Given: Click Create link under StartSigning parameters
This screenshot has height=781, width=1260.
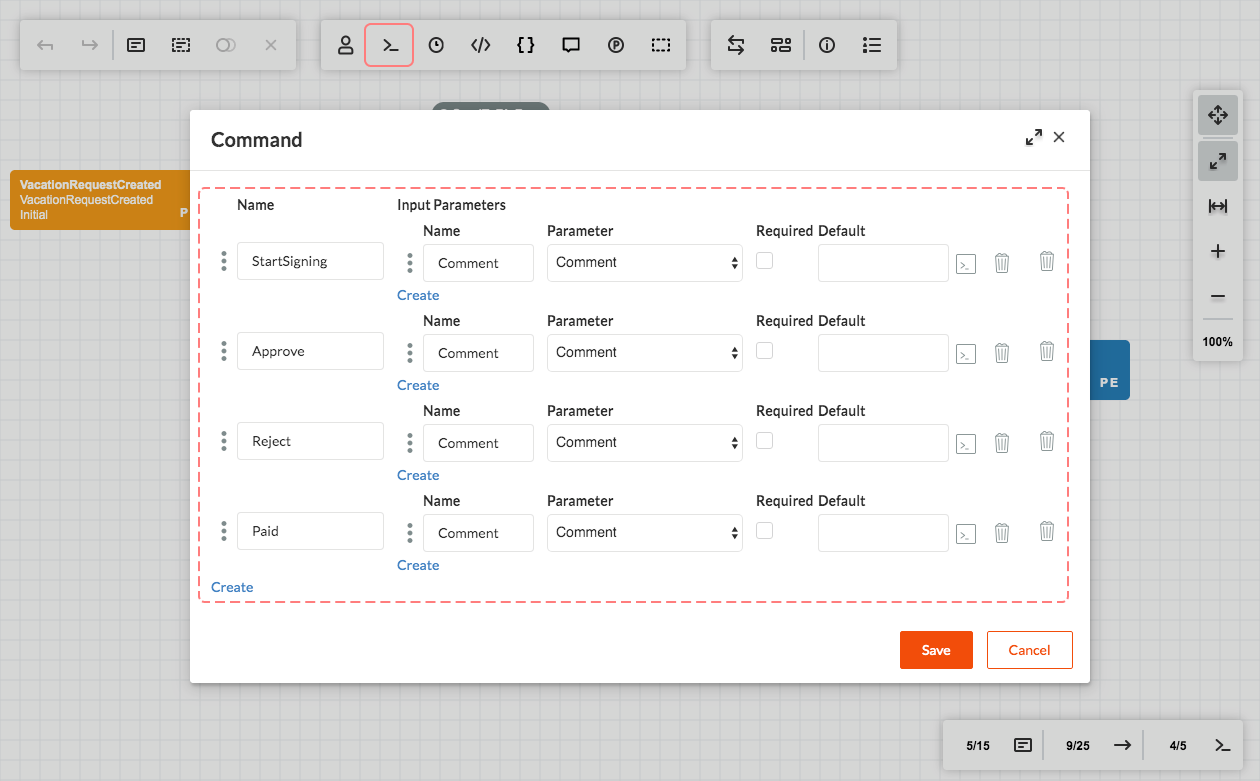Looking at the screenshot, I should 418,295.
